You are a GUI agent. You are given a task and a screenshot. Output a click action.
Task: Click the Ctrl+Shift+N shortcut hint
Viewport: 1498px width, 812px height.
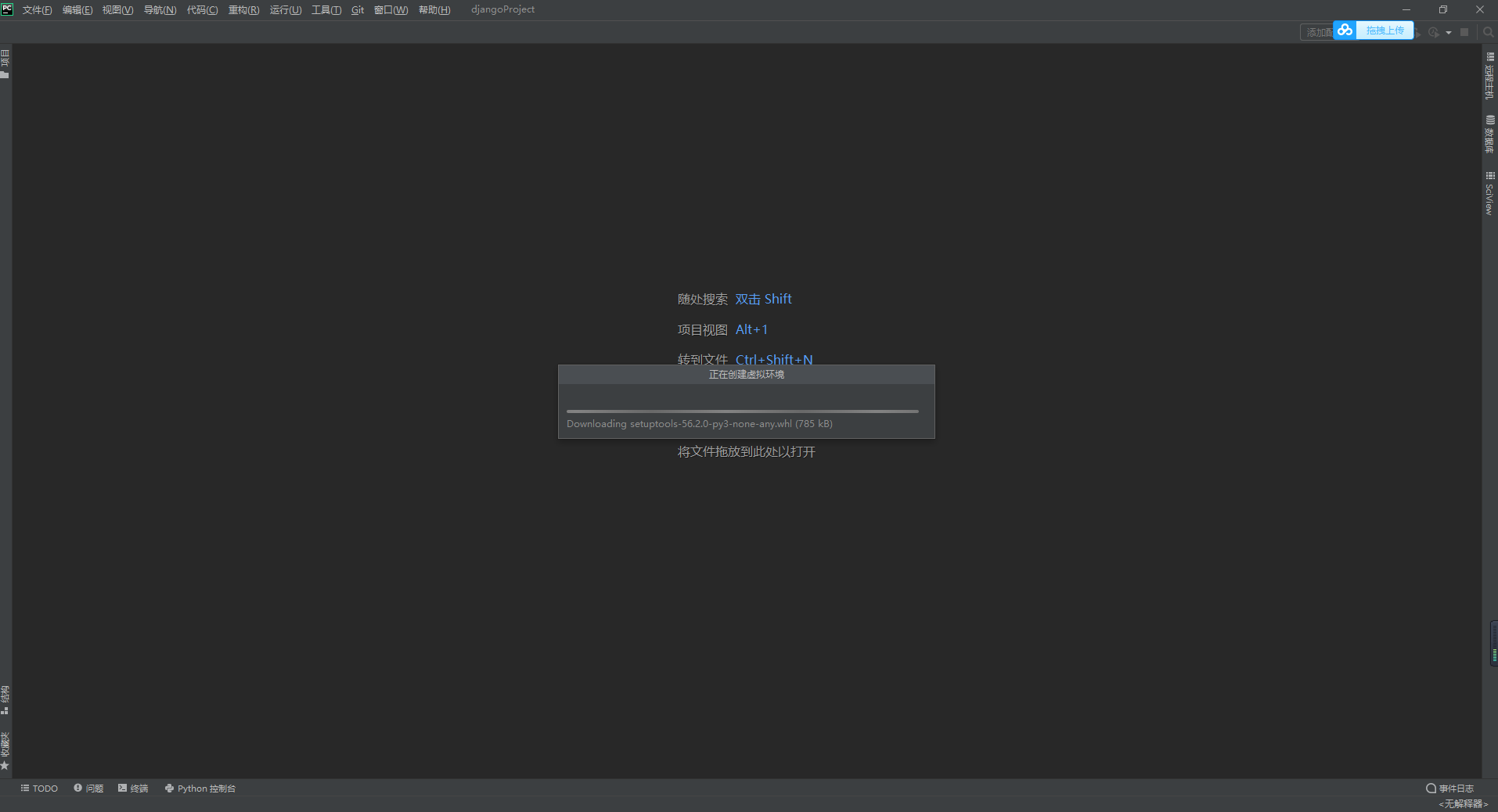774,359
